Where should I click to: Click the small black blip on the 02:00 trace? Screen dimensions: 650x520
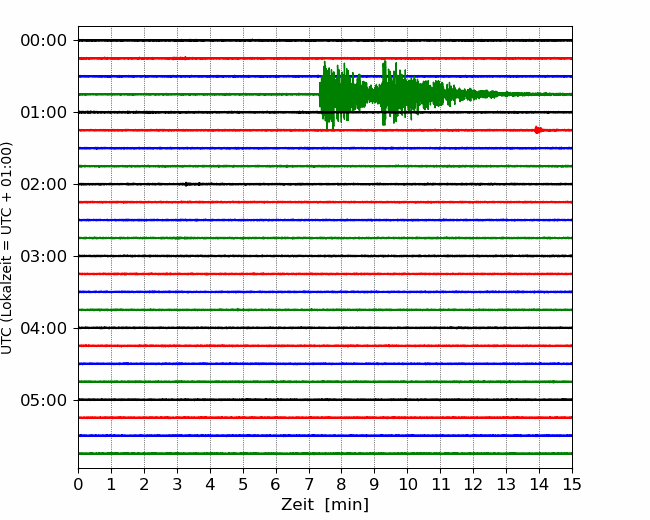[x=187, y=184]
